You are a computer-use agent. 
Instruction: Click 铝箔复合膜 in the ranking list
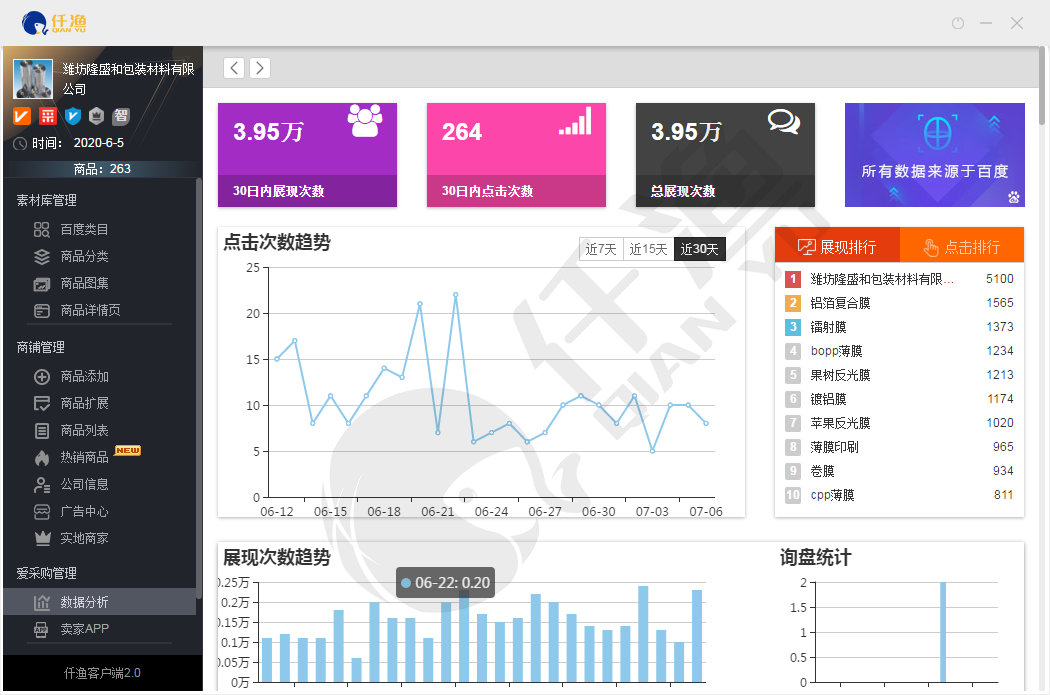pyautogui.click(x=840, y=303)
